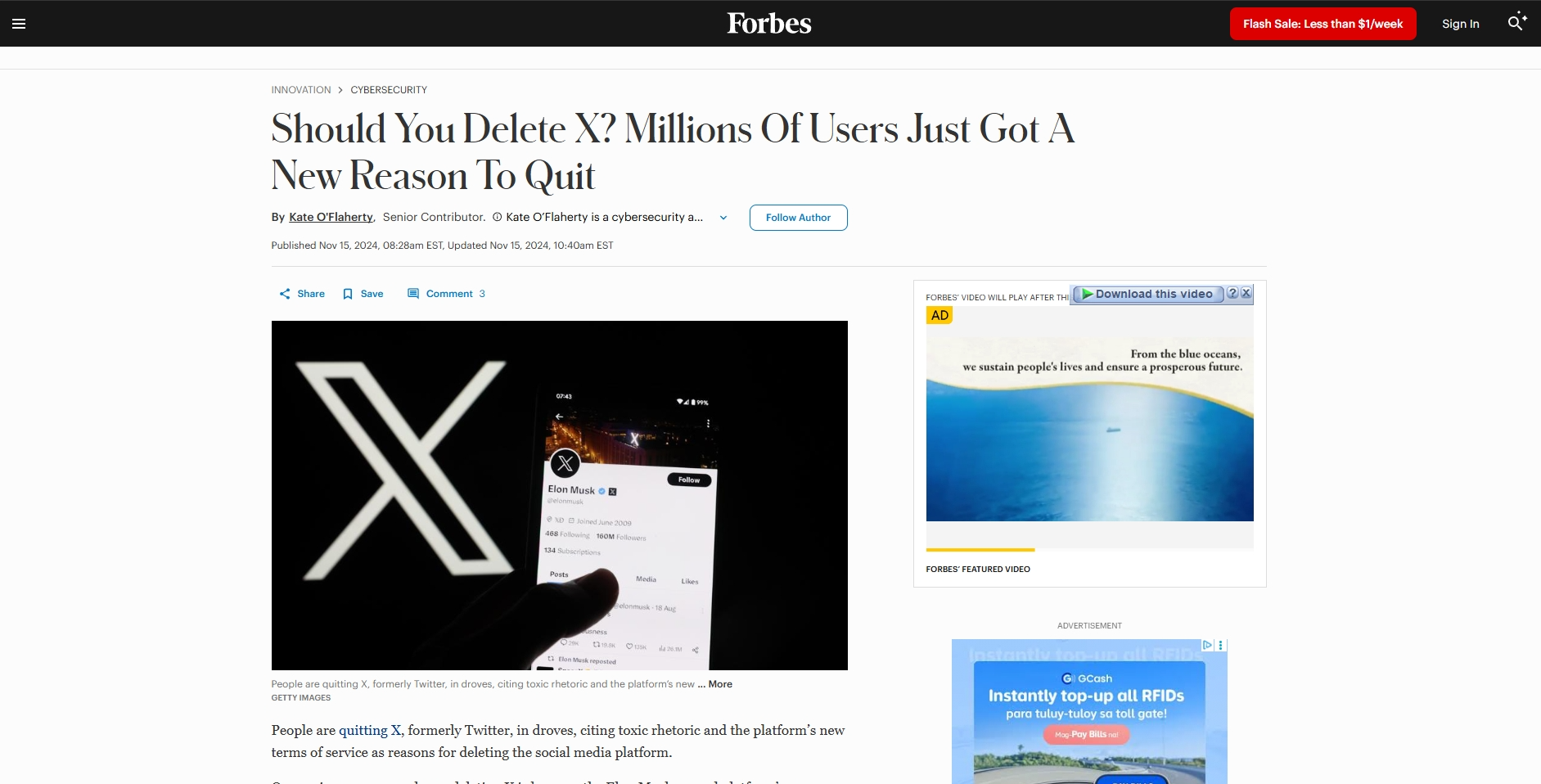Click the help question icon on download bar
Viewport: 1541px width, 784px height.
click(x=1232, y=293)
